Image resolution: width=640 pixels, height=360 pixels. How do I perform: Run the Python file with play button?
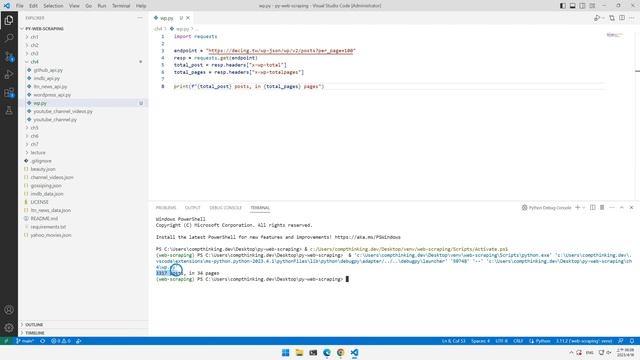click(x=597, y=18)
